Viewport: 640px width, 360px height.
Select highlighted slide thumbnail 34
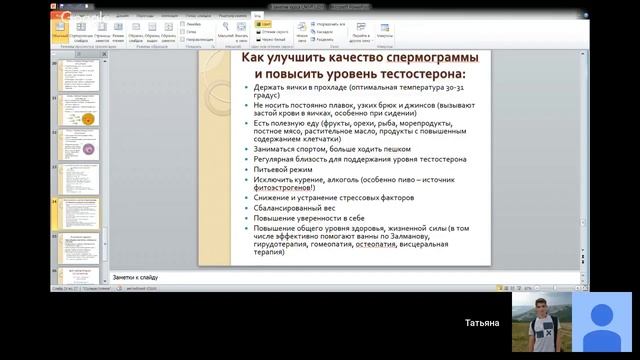[x=79, y=214]
